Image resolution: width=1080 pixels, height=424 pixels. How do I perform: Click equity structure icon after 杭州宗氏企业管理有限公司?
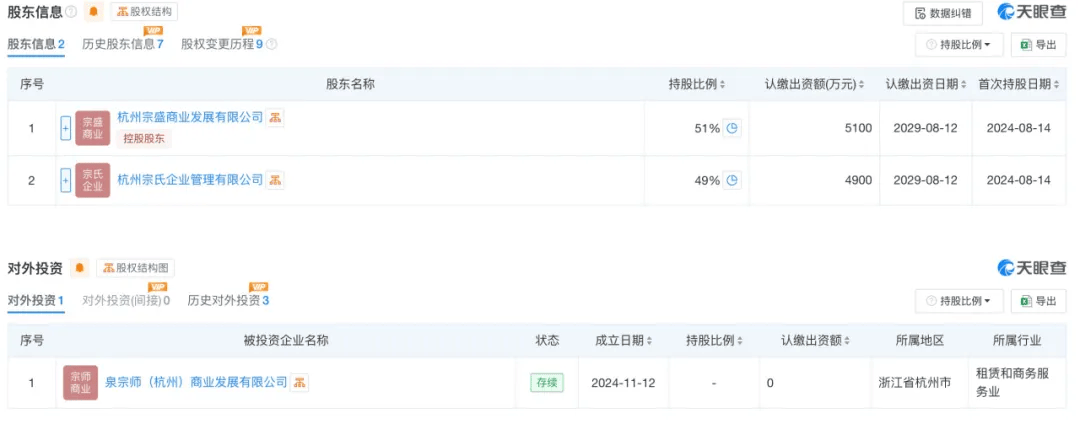276,180
